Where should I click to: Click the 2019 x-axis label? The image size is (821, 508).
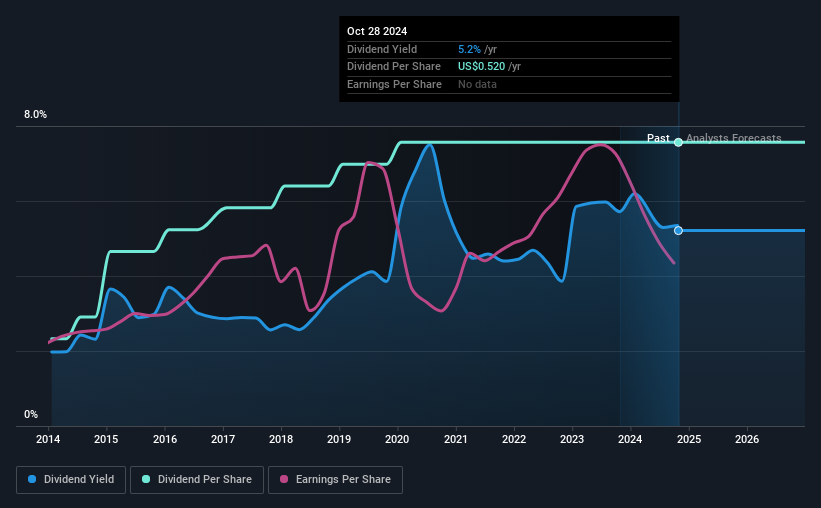tap(339, 439)
